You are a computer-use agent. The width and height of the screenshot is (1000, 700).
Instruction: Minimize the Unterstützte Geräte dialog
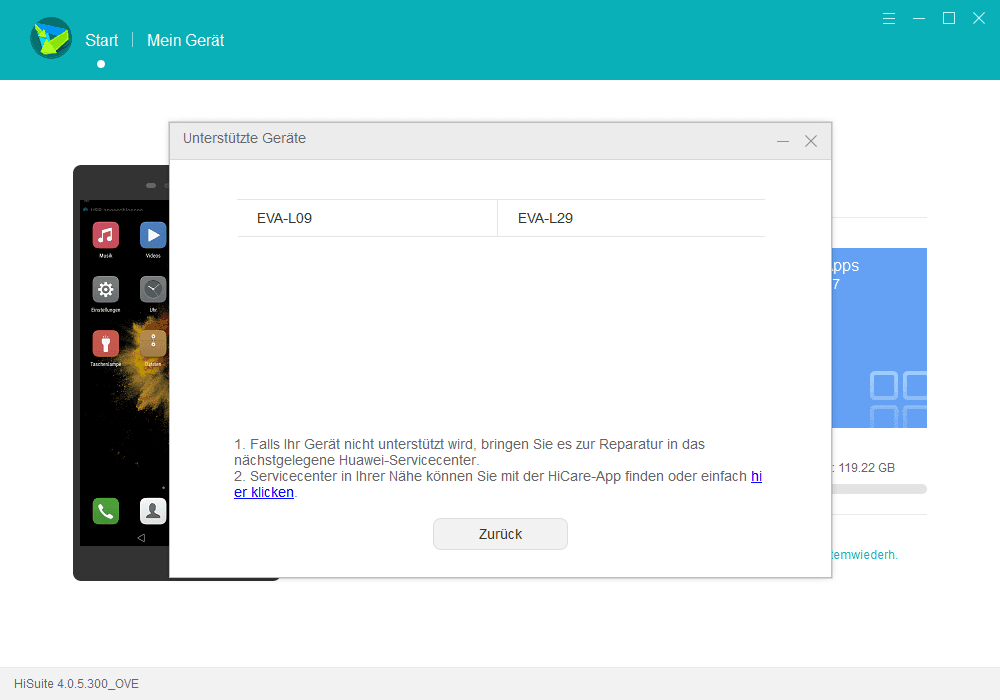[783, 141]
